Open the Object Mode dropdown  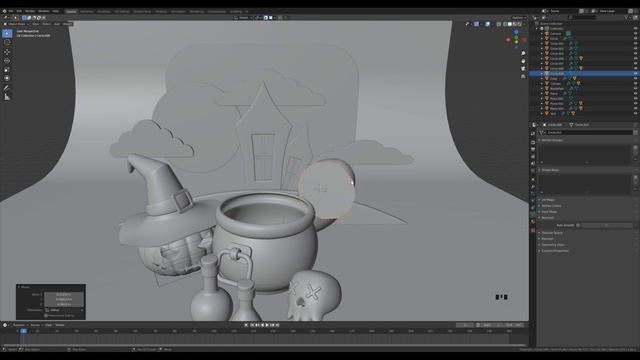click(x=16, y=24)
